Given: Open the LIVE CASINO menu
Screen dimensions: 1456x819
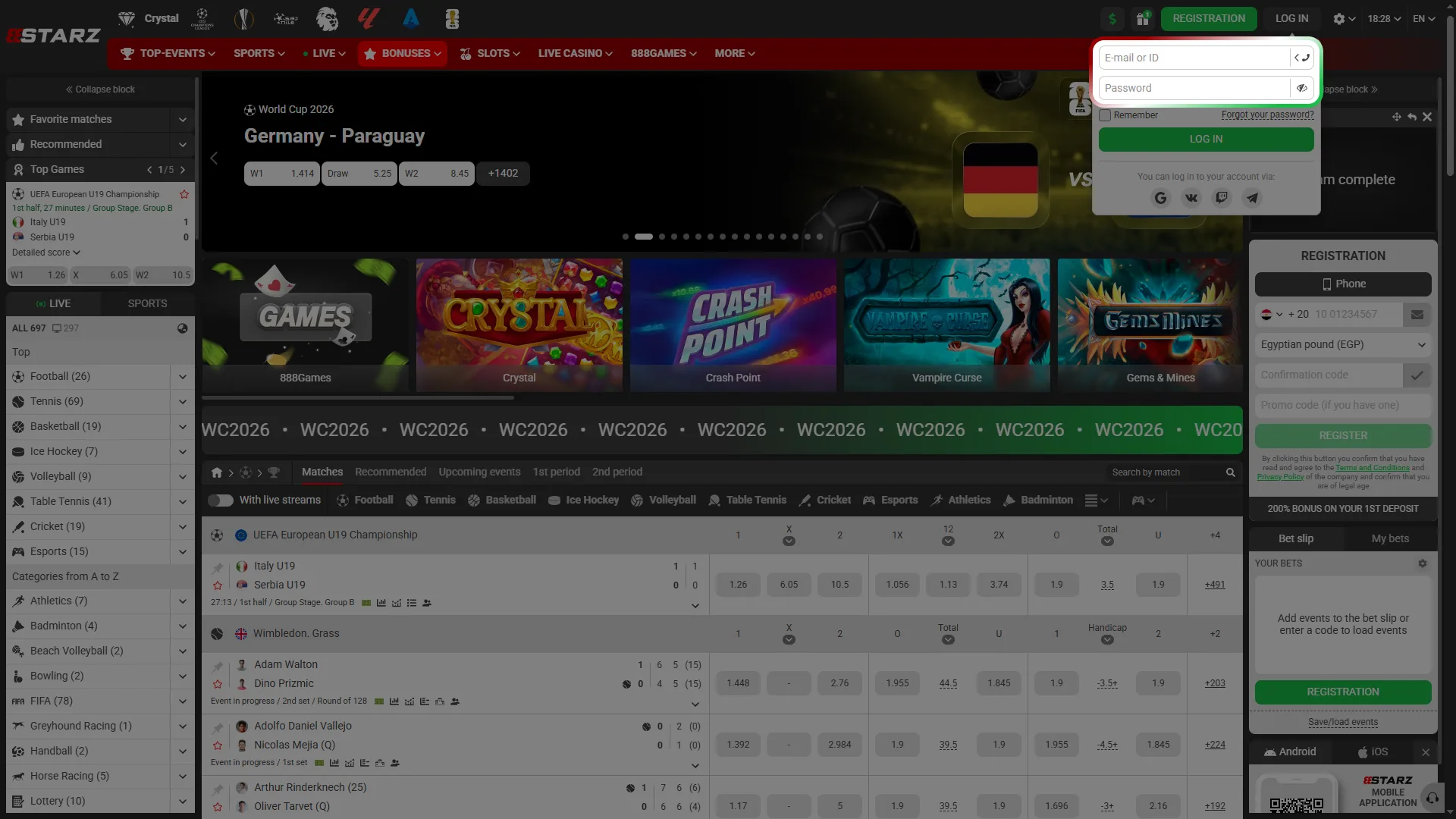Looking at the screenshot, I should pyautogui.click(x=576, y=53).
